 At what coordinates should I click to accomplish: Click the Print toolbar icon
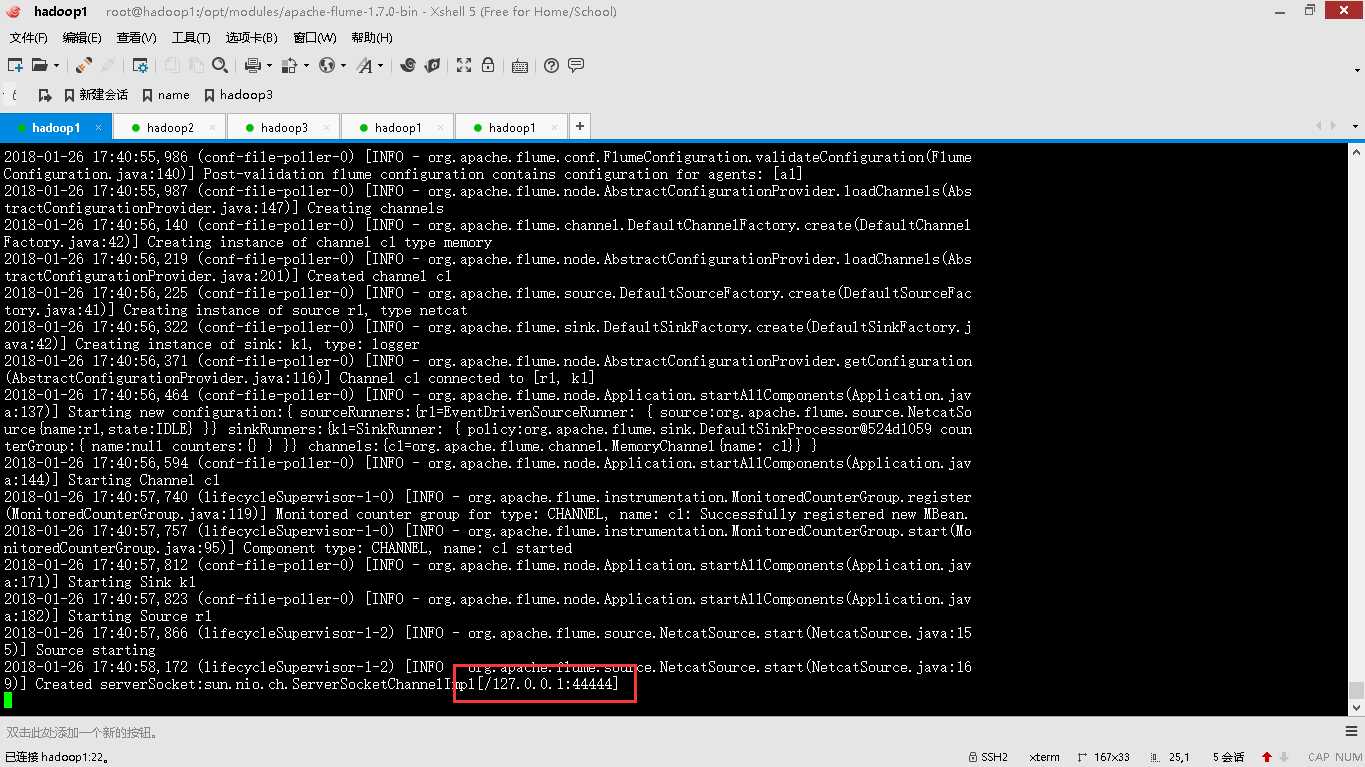252,65
